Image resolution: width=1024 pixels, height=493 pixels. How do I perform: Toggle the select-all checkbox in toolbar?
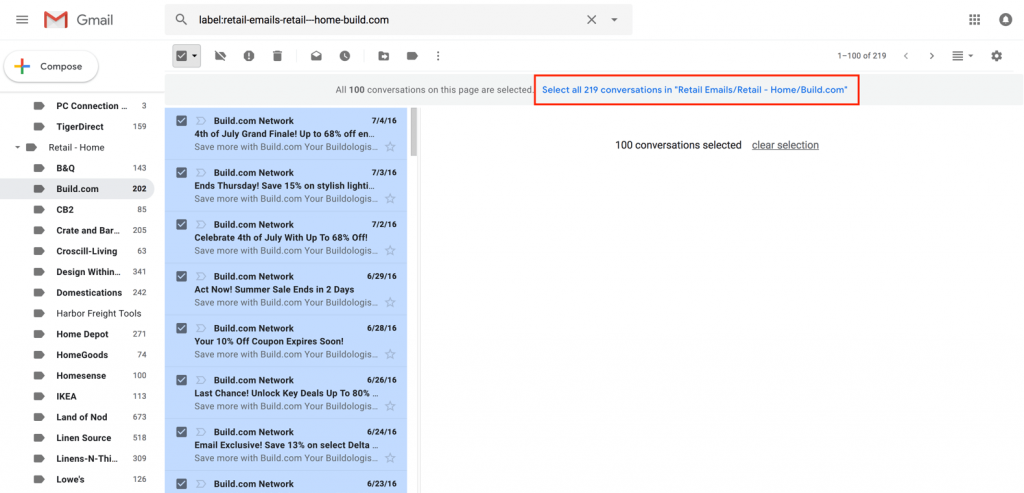(181, 56)
